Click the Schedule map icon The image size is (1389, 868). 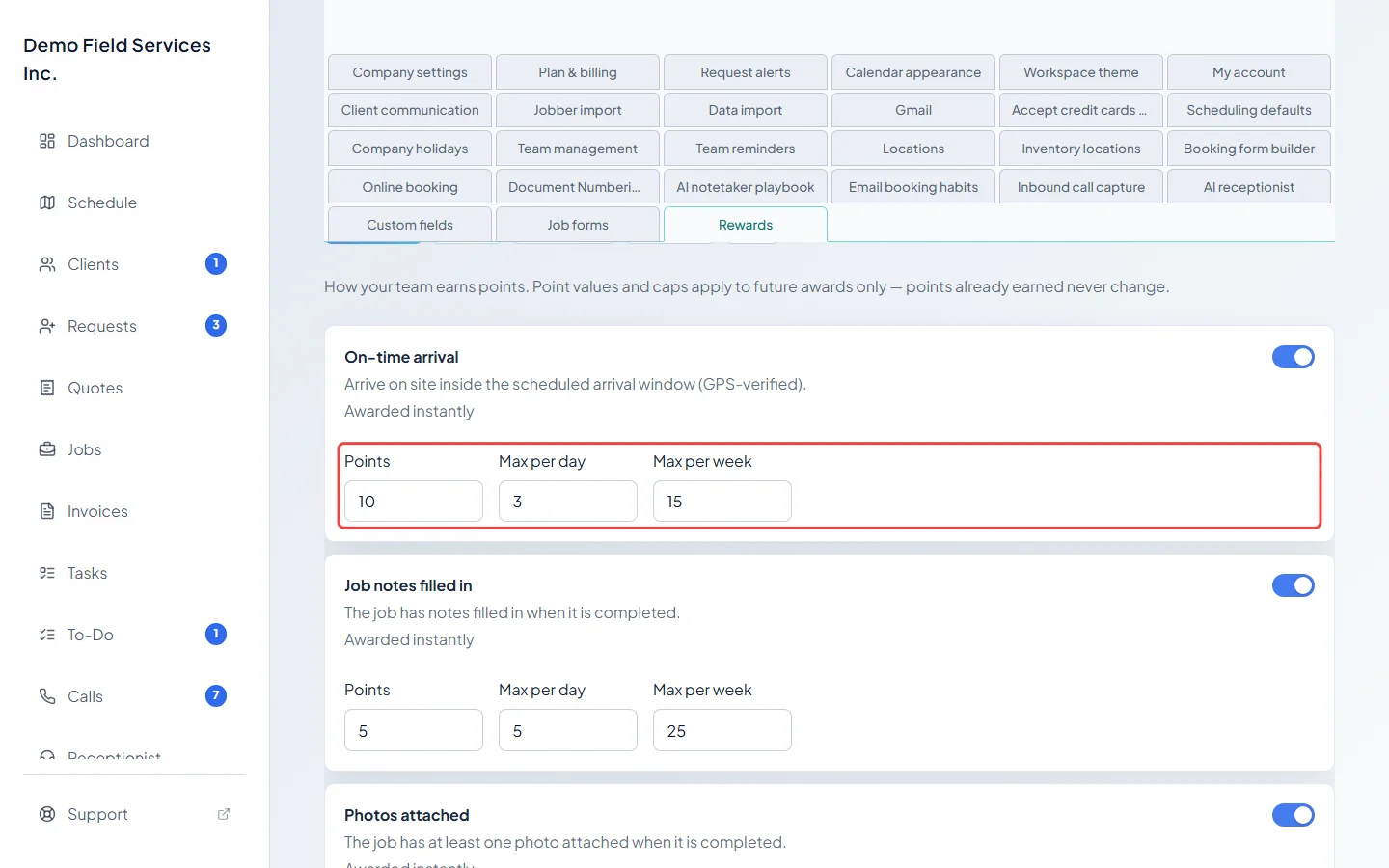pyautogui.click(x=47, y=203)
